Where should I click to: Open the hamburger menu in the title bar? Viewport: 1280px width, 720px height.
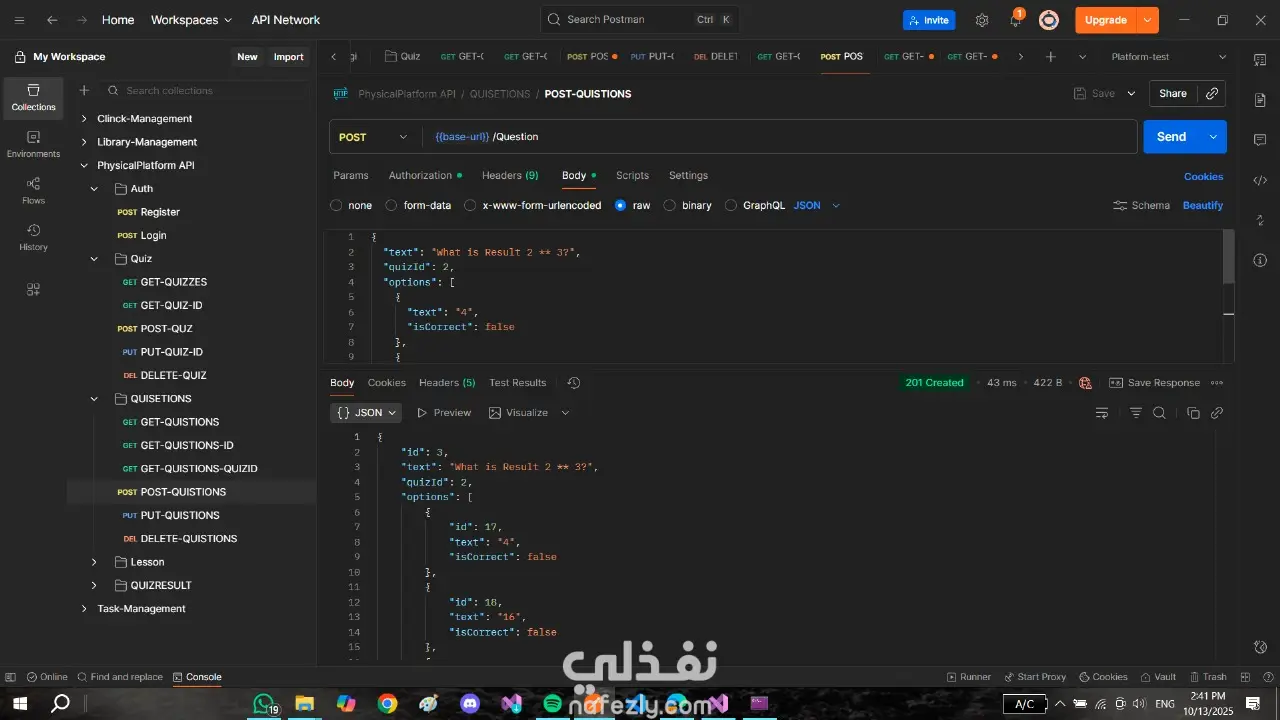tap(19, 20)
